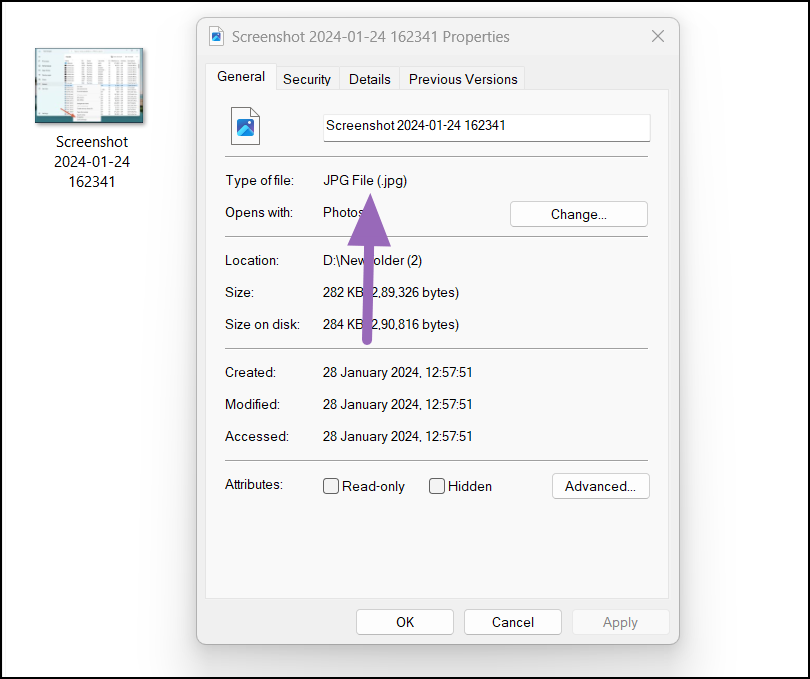Click inside the file name text field
The image size is (810, 679).
(x=486, y=127)
